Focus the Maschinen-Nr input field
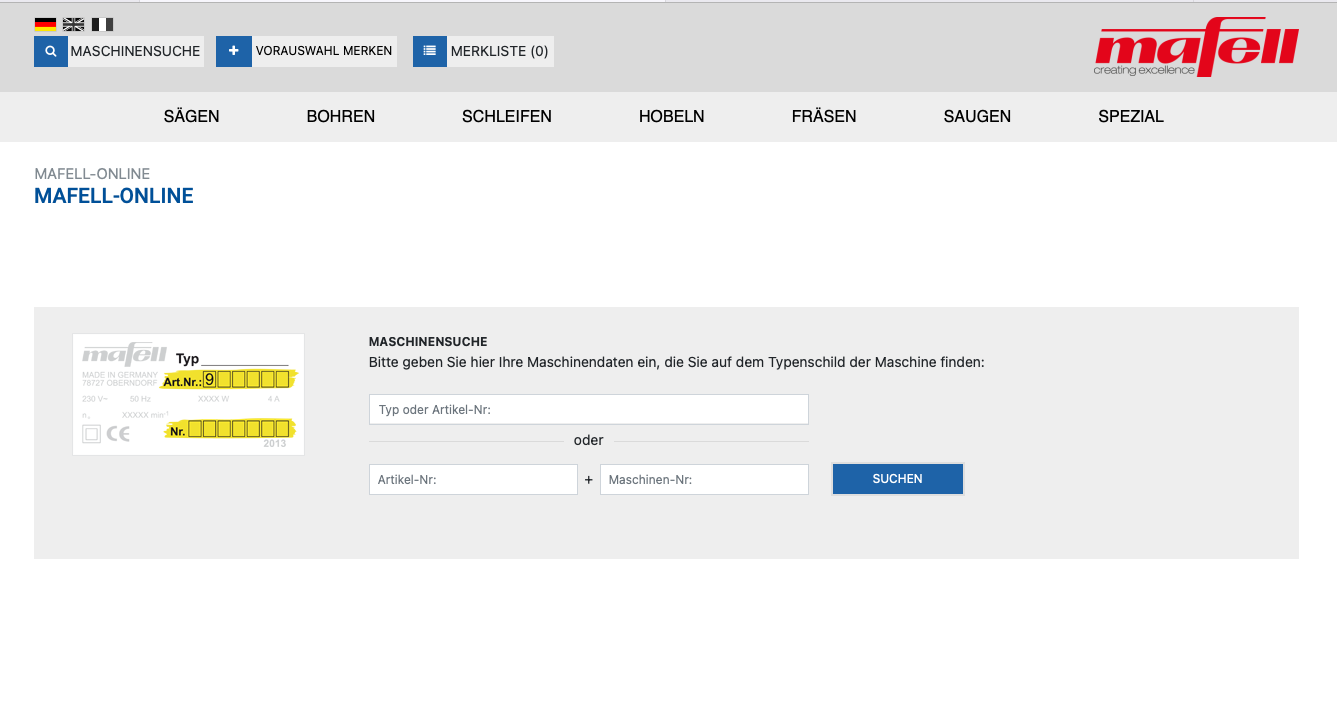The height and width of the screenshot is (714, 1337). (704, 480)
